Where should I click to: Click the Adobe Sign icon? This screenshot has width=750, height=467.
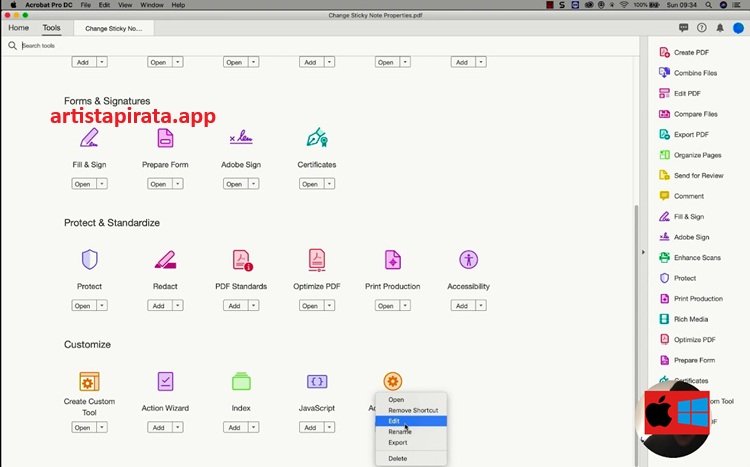pyautogui.click(x=241, y=138)
